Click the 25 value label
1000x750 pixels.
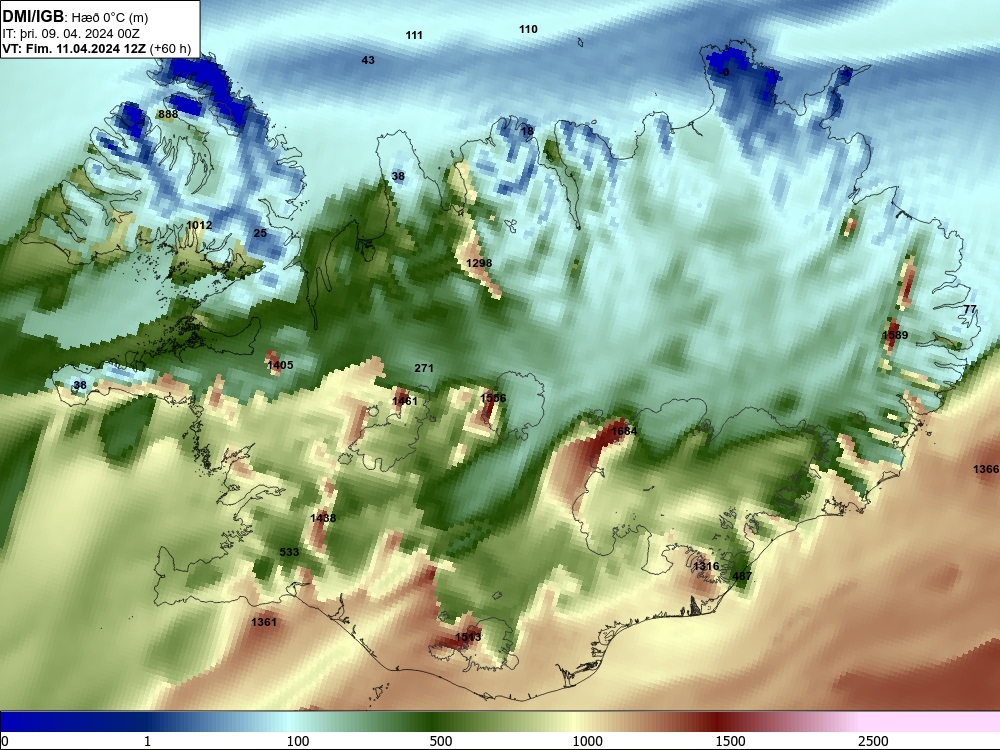(x=260, y=233)
